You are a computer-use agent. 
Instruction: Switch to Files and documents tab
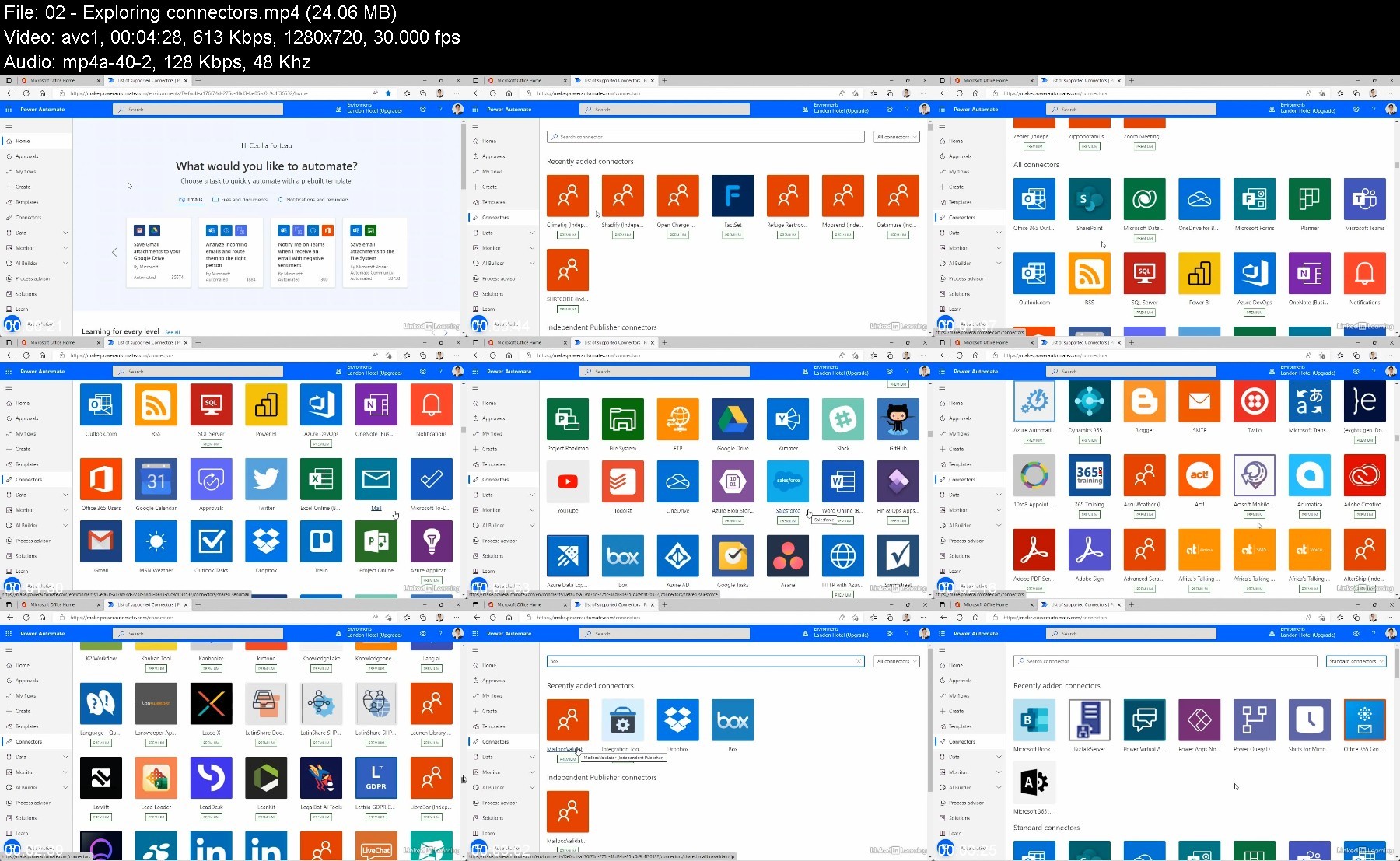click(240, 200)
